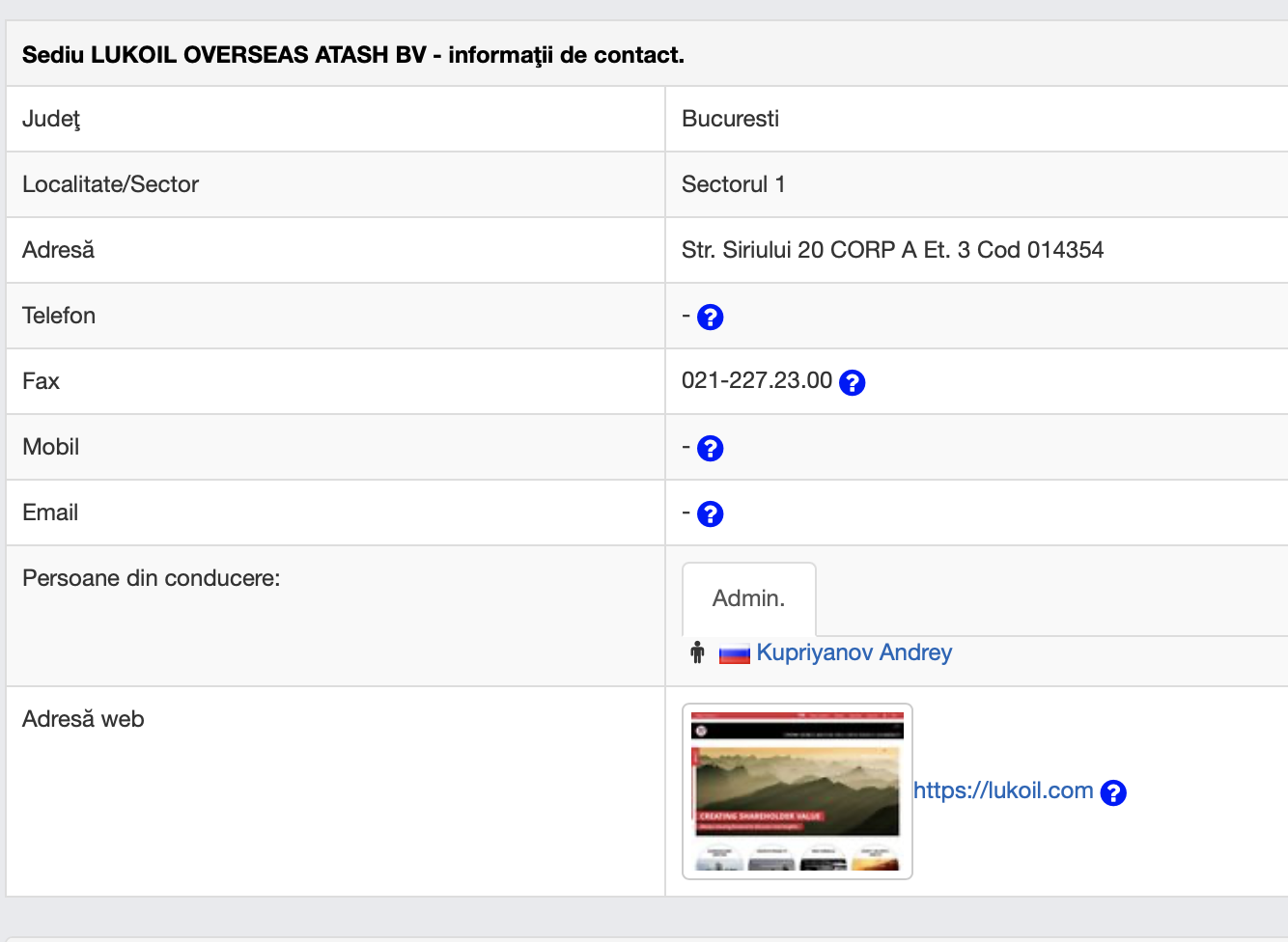Click the Lukoil website preview thumbnail

click(797, 791)
